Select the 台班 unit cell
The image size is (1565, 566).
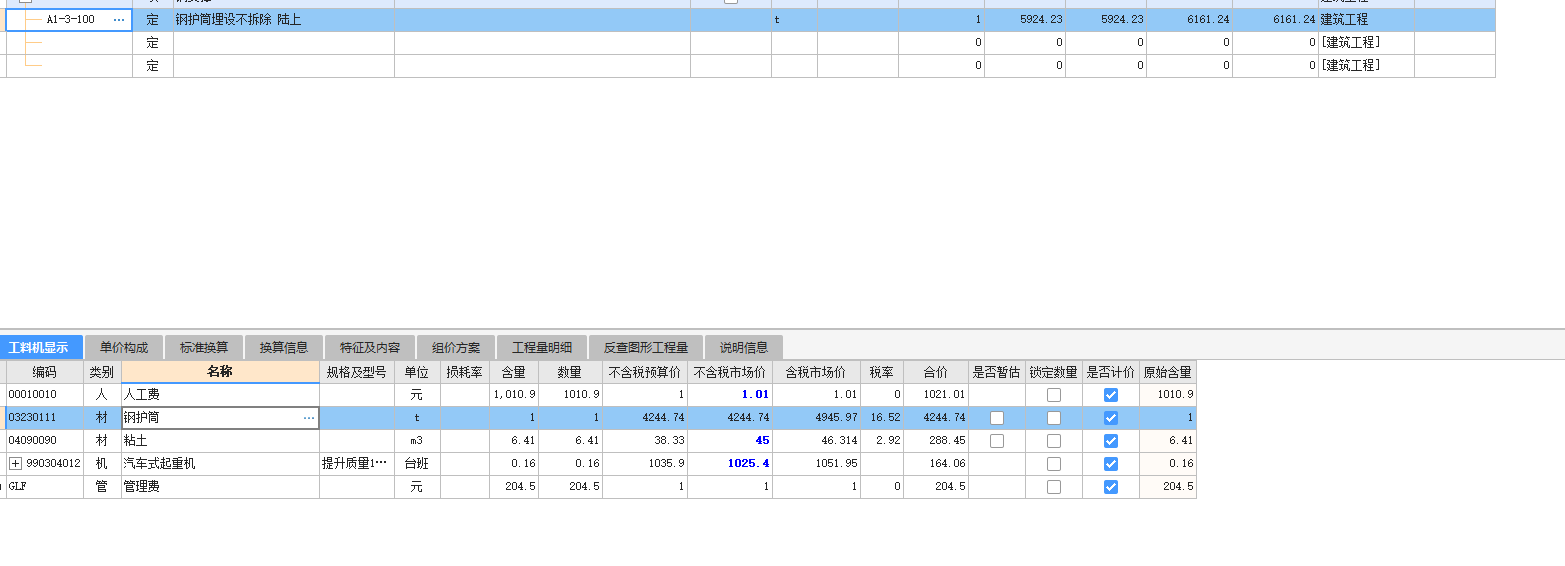tap(417, 464)
